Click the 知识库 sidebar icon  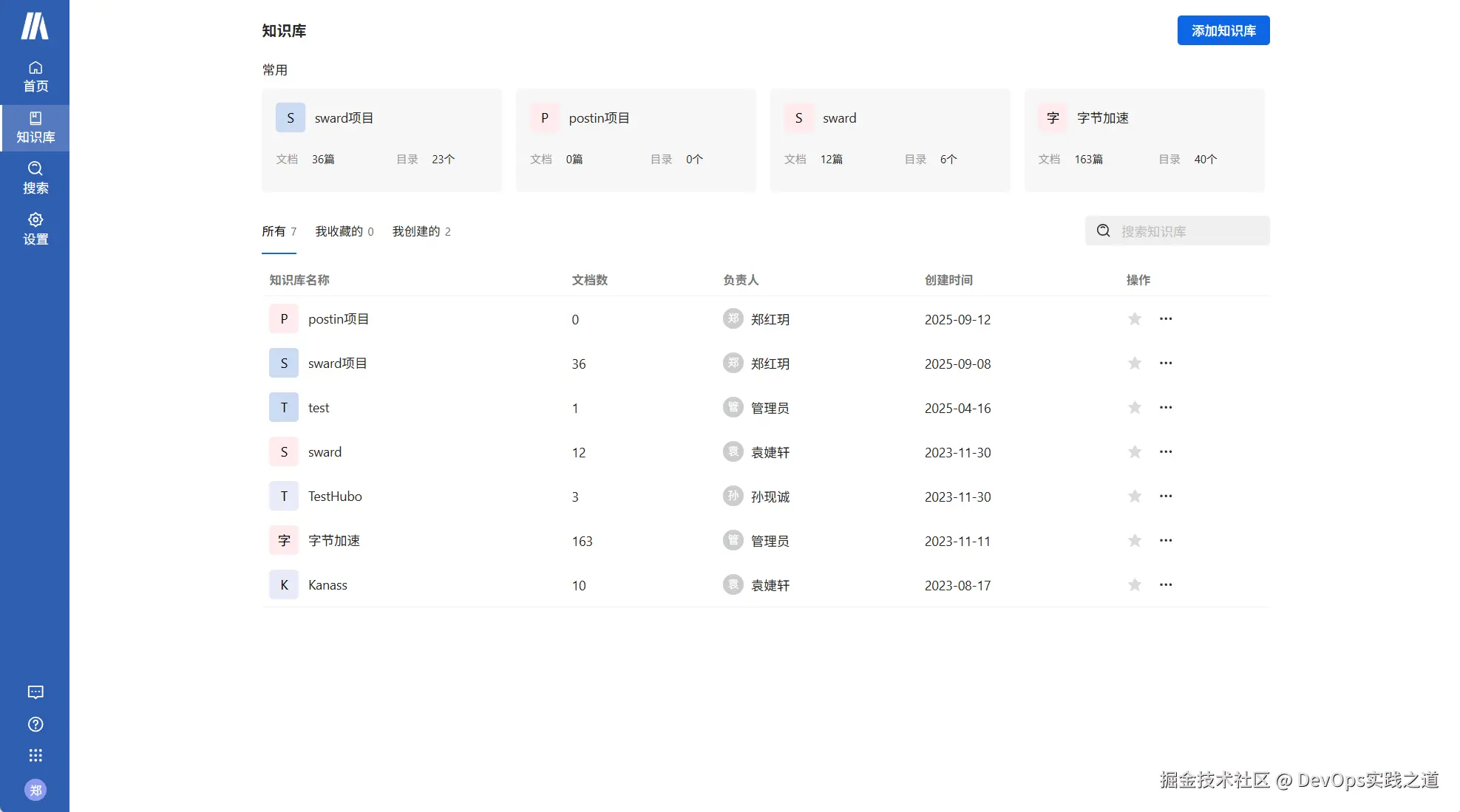(35, 127)
